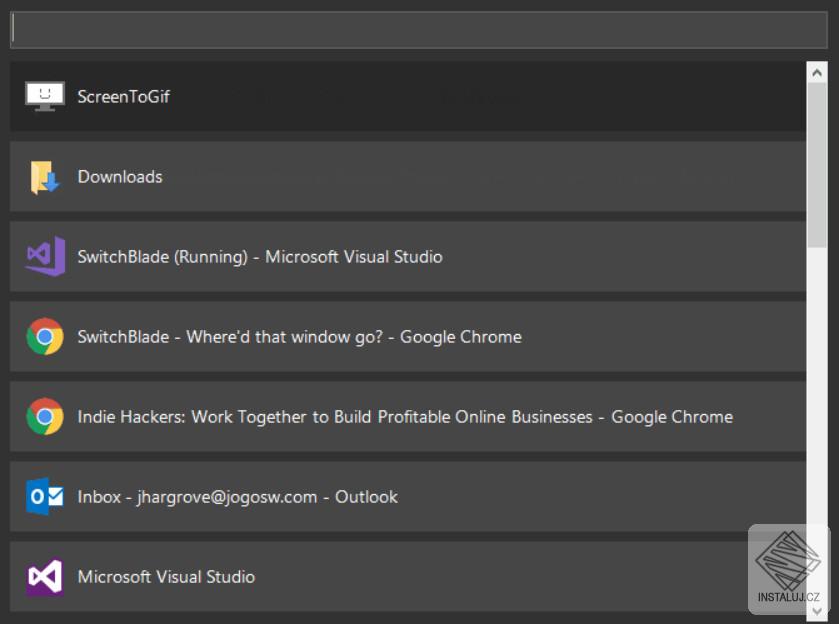839x624 pixels.
Task: Click the INSTALUJ.CZ watermark logo
Action: pyautogui.click(x=788, y=567)
